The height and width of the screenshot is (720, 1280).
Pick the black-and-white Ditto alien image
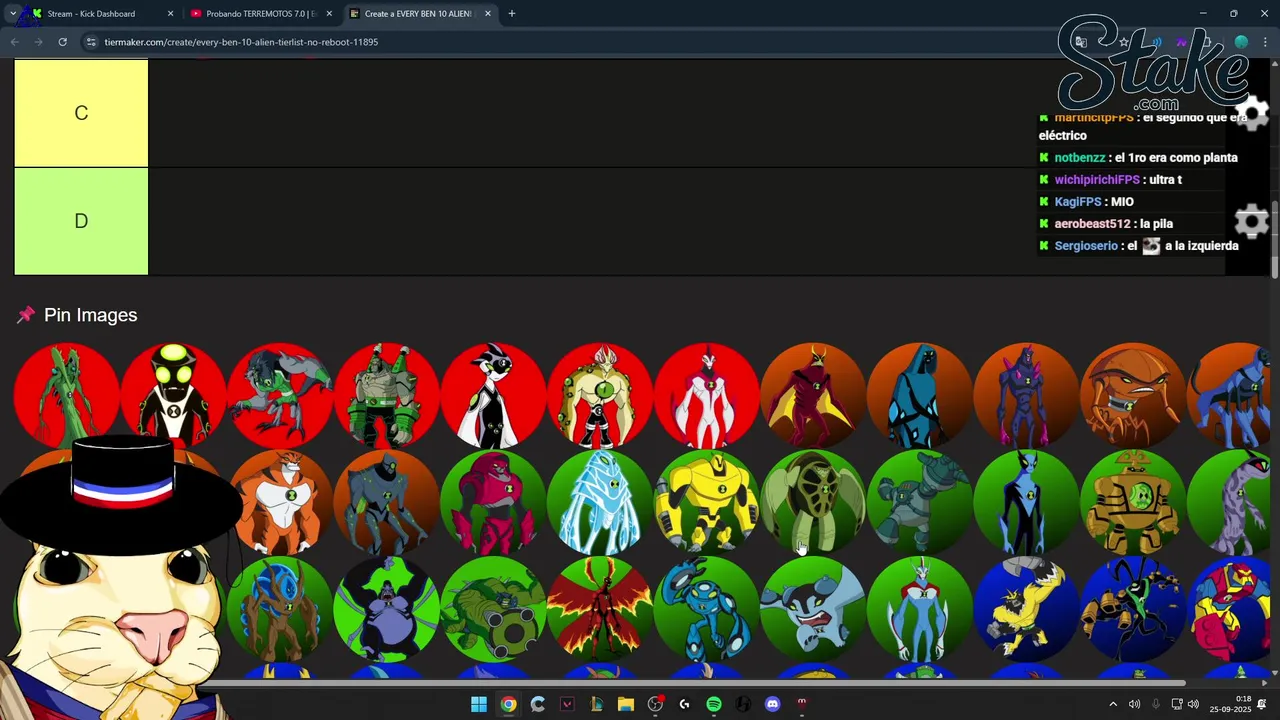493,395
